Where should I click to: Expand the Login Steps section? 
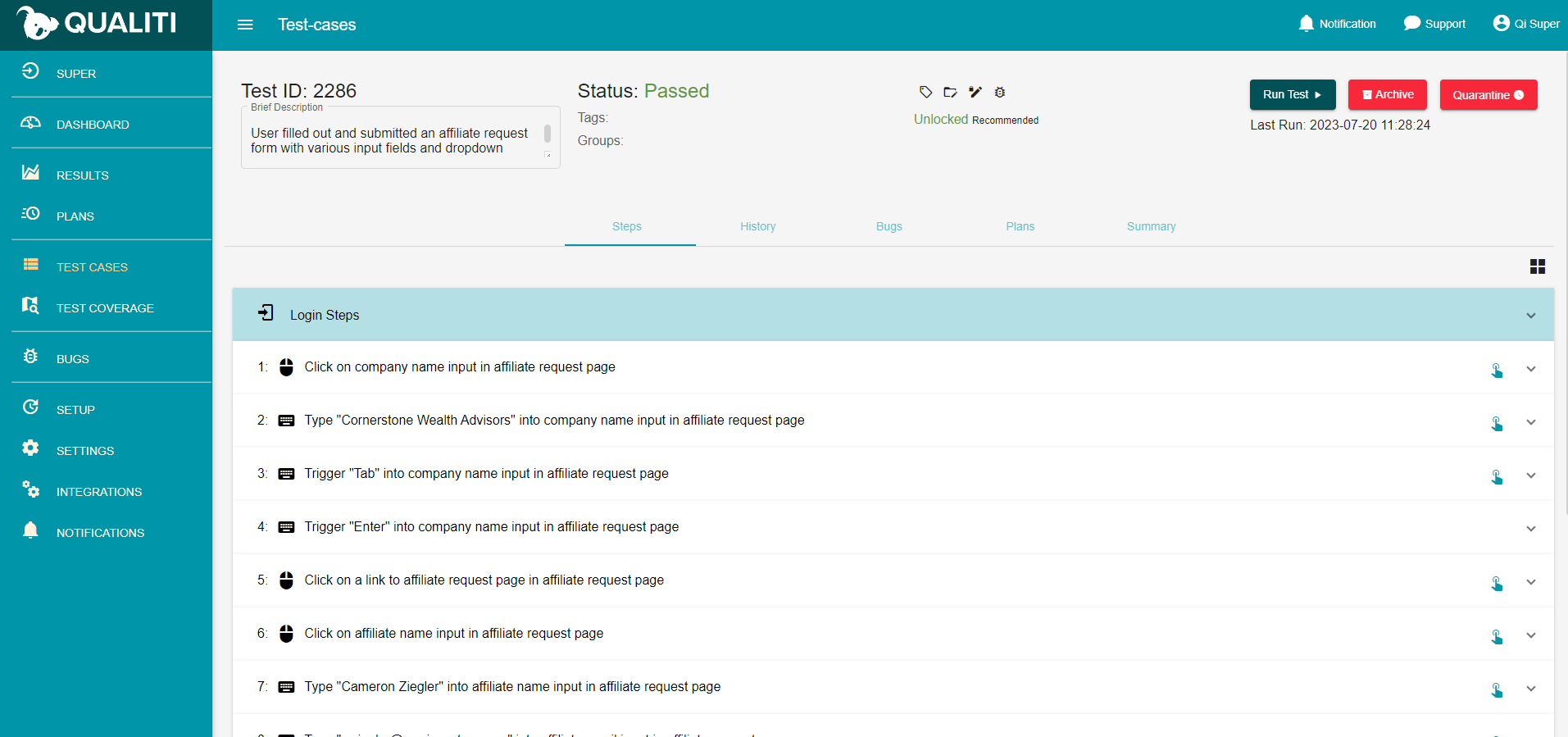pyautogui.click(x=1530, y=316)
